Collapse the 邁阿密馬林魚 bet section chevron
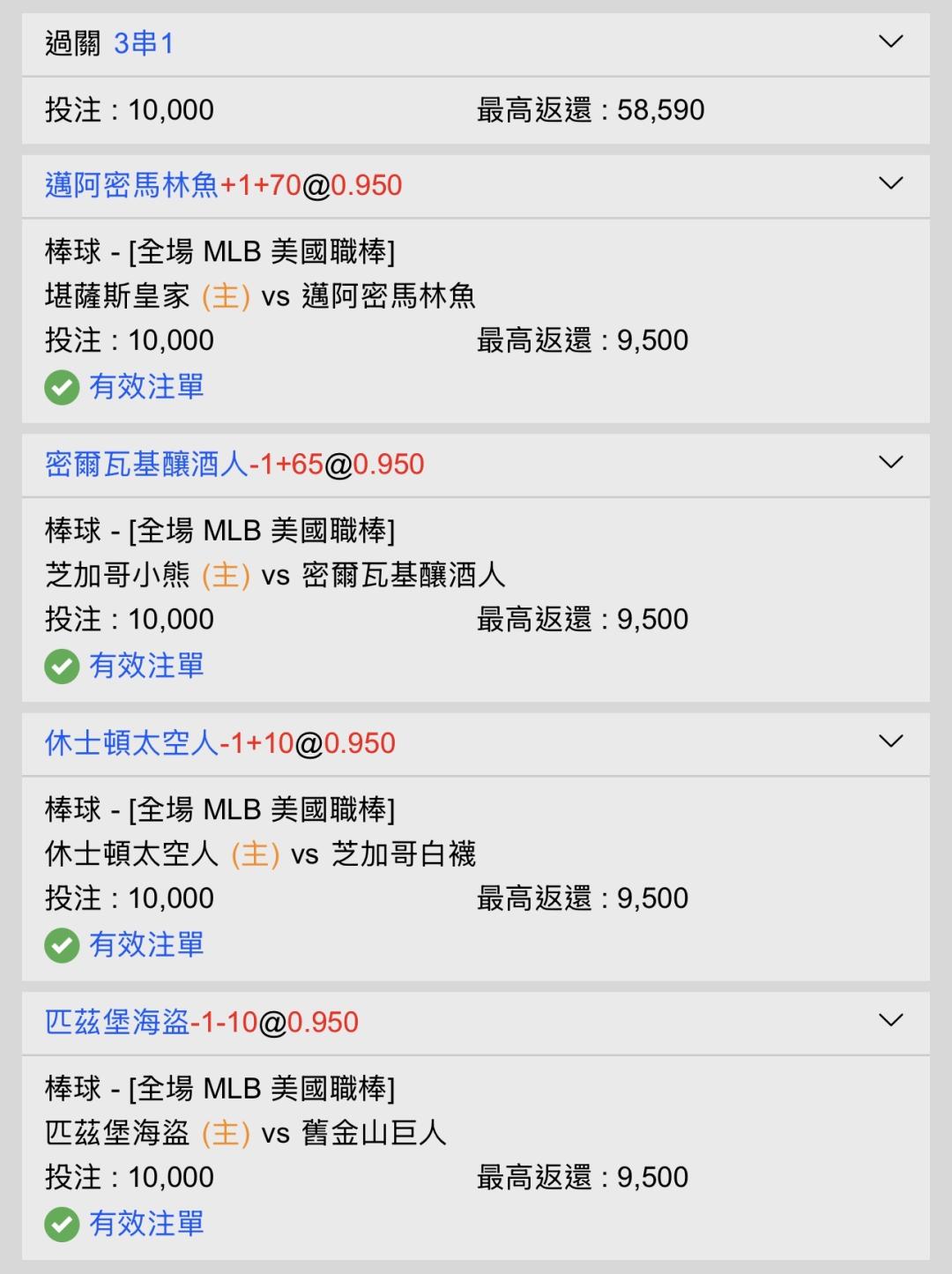The height and width of the screenshot is (1274, 952). (x=891, y=183)
